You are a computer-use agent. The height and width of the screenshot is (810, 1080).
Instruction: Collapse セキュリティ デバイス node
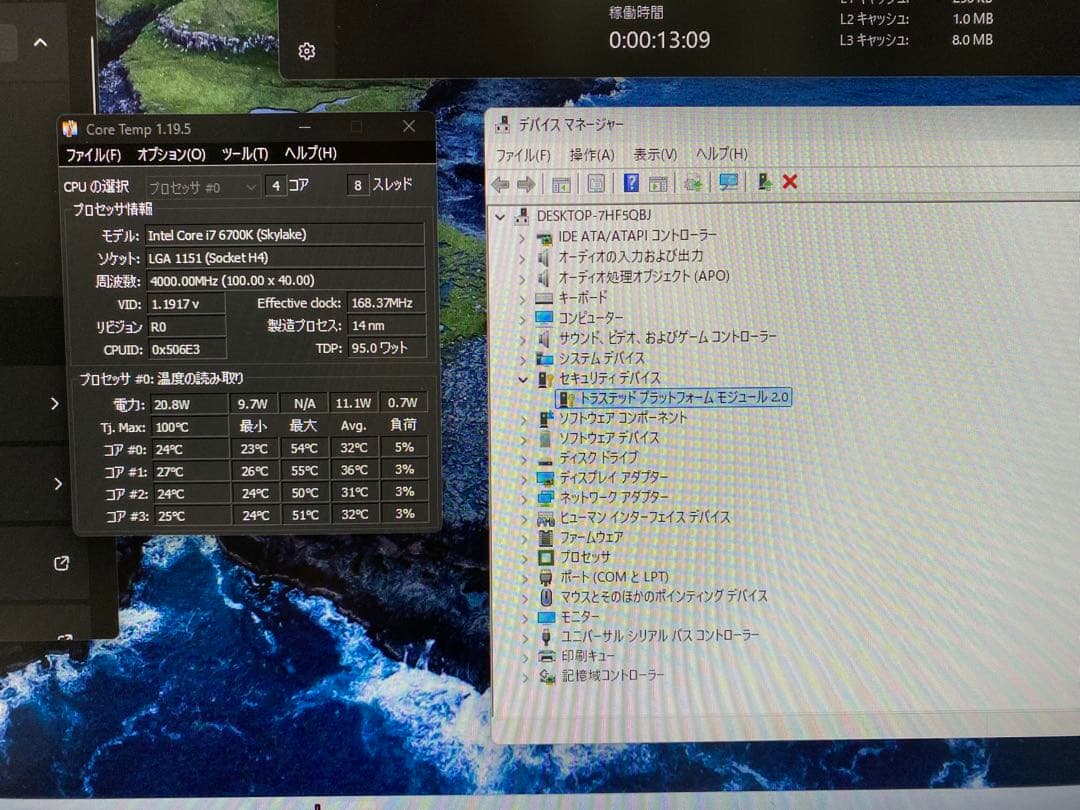(523, 380)
